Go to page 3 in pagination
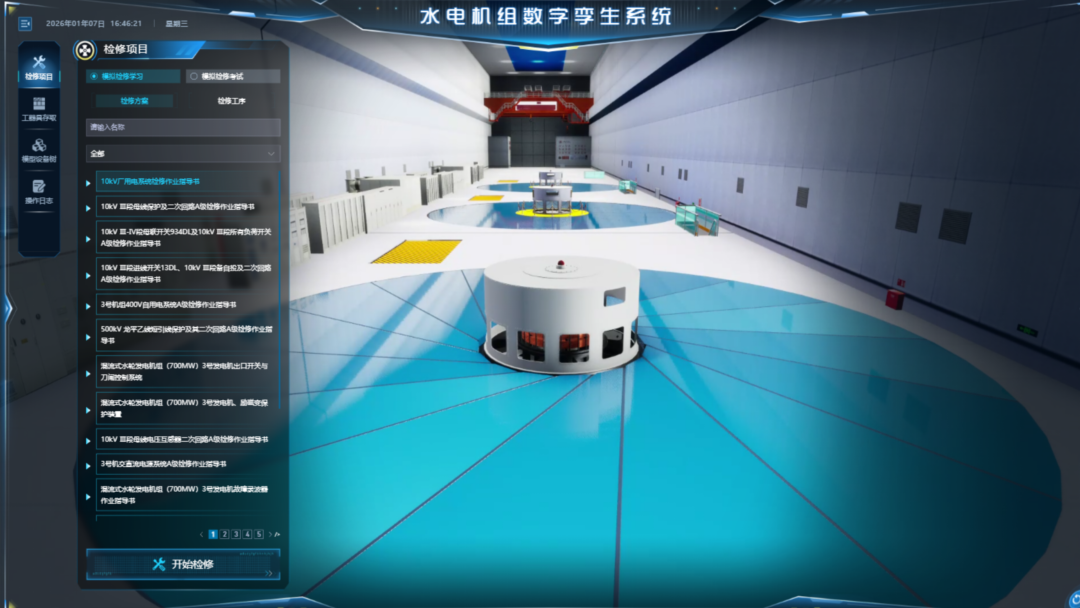The height and width of the screenshot is (608, 1080). pyautogui.click(x=236, y=534)
